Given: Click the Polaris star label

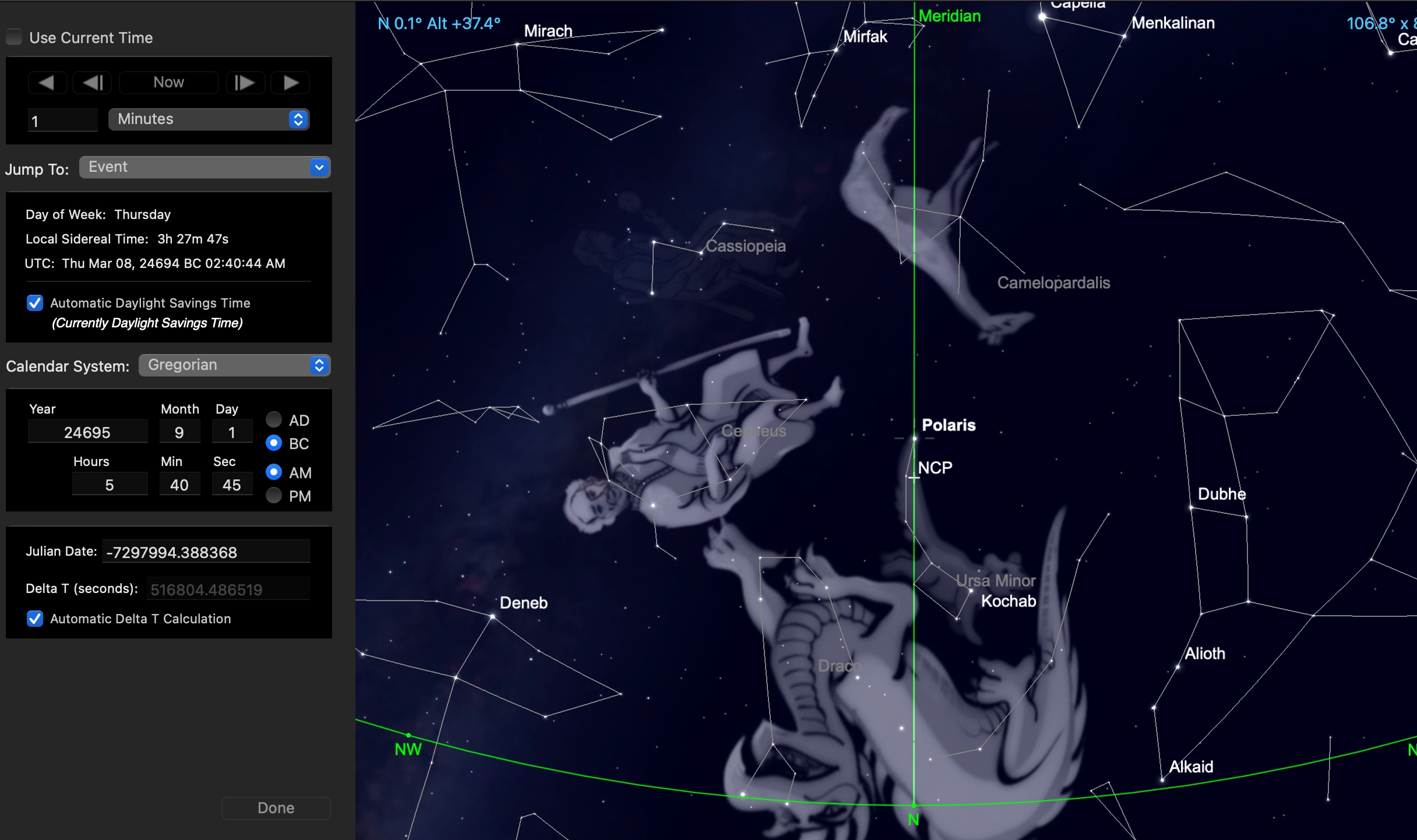Looking at the screenshot, I should click(948, 425).
